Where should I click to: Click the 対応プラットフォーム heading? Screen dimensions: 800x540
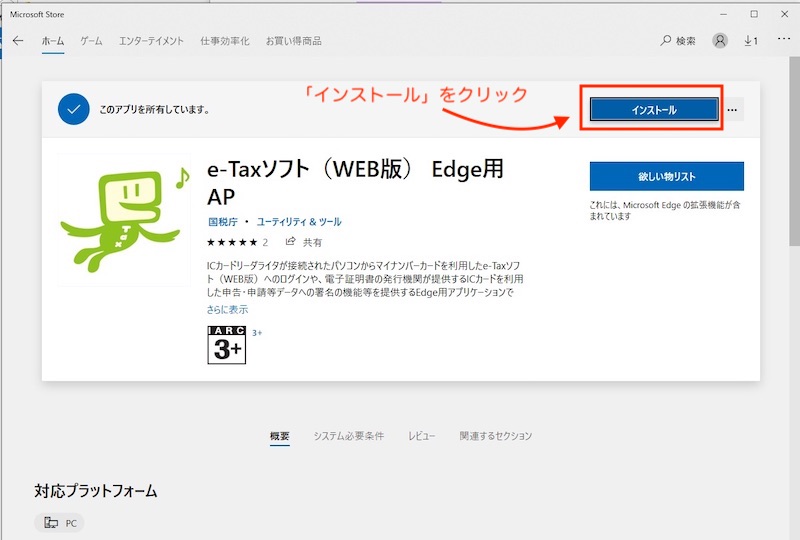tap(96, 490)
